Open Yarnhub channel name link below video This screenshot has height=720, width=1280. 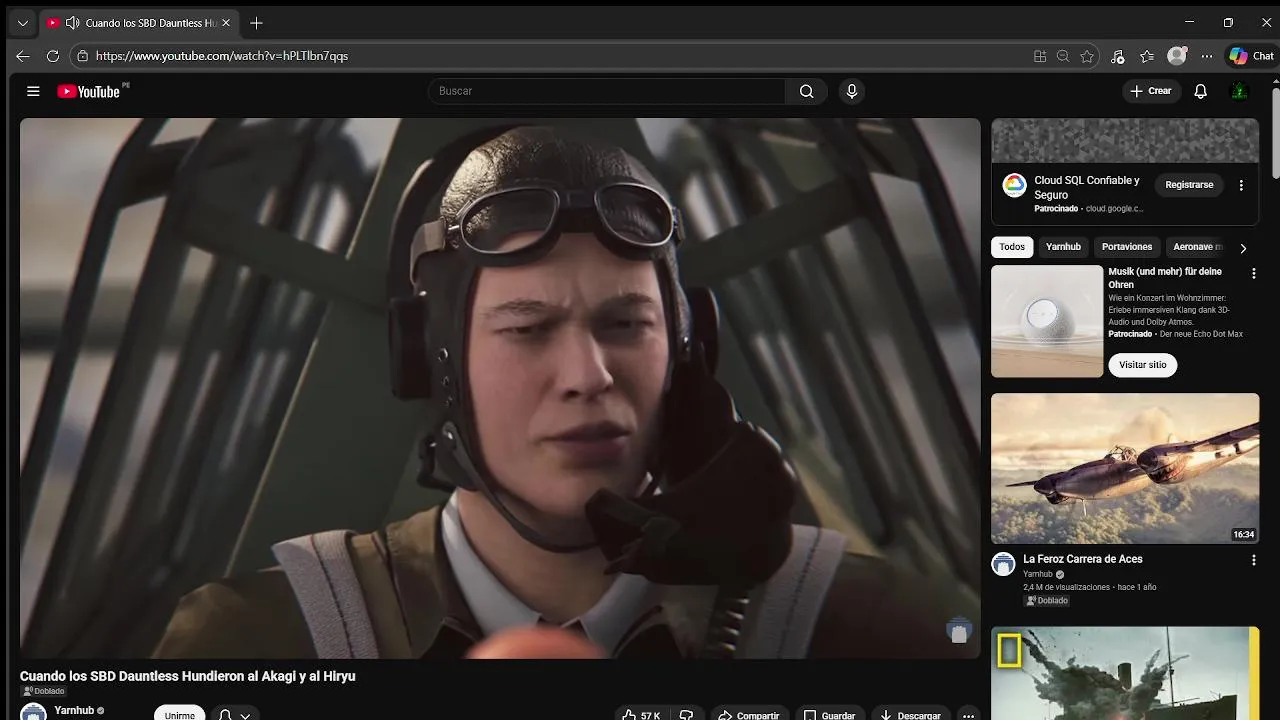pyautogui.click(x=74, y=710)
